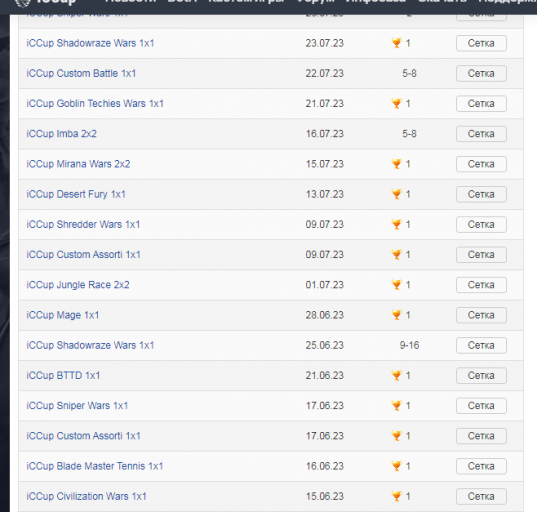Select the date 21.07.23
The image size is (537, 512).
point(325,103)
